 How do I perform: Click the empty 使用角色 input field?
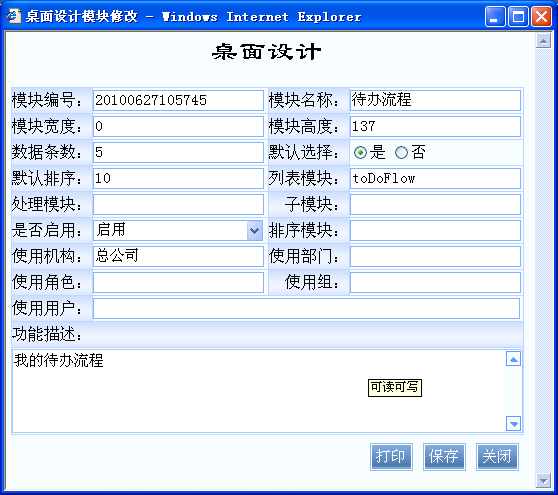coord(178,282)
